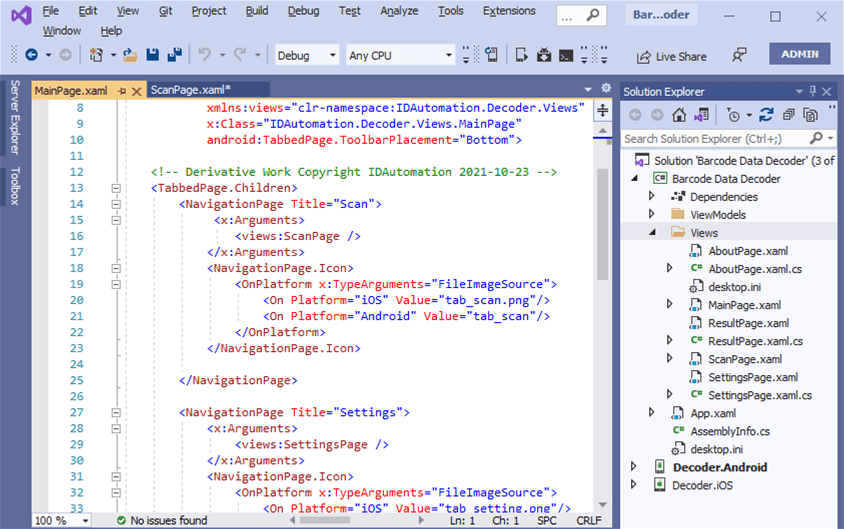Collapse TabbedPage.Children code outlining on line 13
The image size is (844, 529).
[116, 188]
